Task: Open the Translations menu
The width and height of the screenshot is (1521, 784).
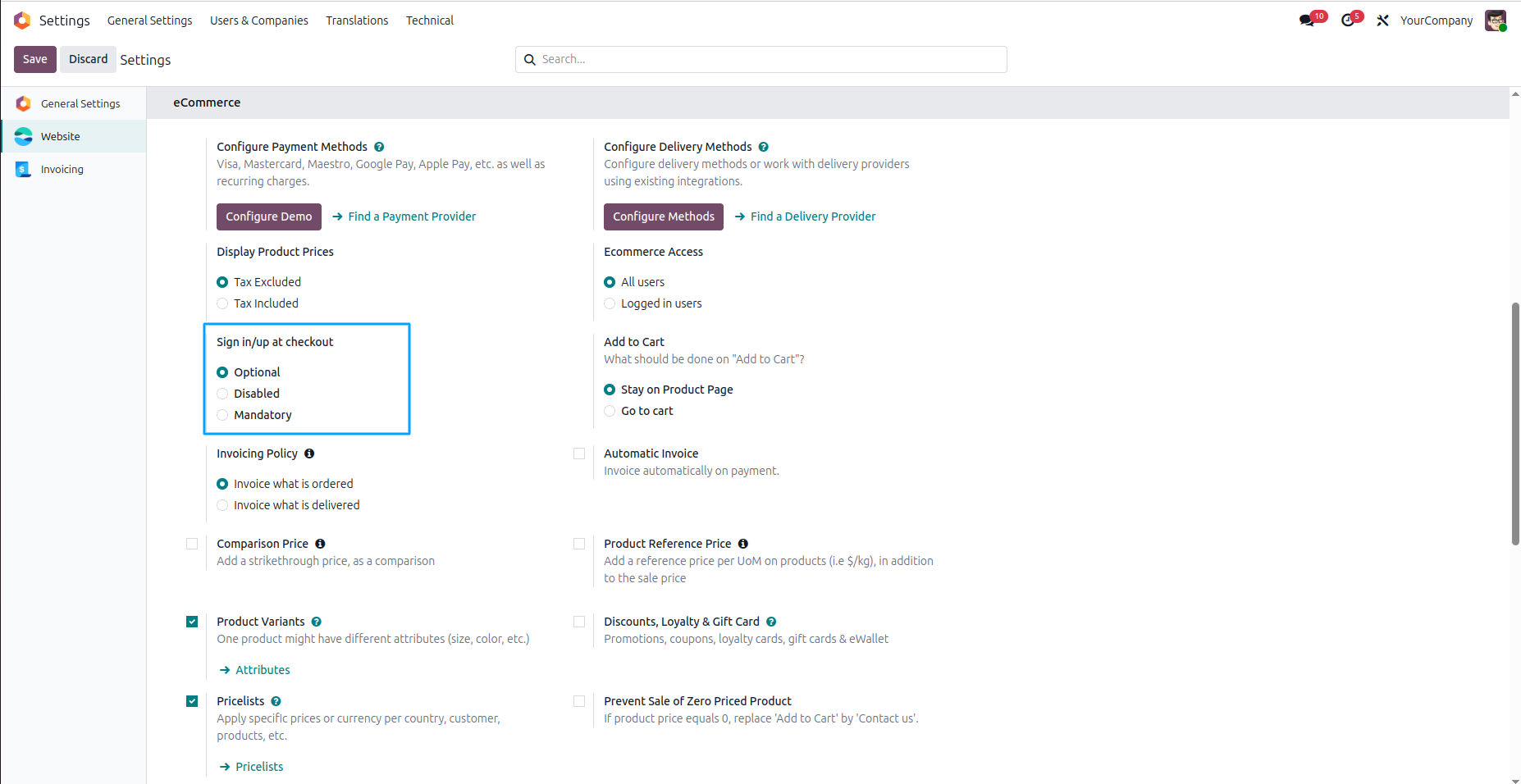Action: click(357, 21)
